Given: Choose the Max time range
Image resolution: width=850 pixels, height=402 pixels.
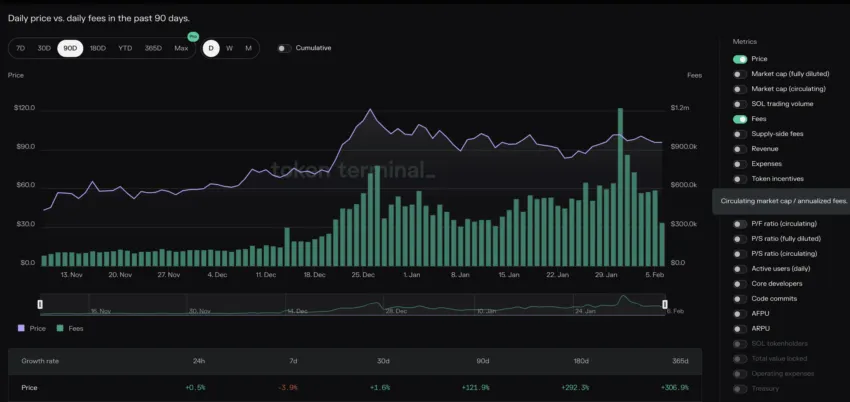Looking at the screenshot, I should [181, 48].
